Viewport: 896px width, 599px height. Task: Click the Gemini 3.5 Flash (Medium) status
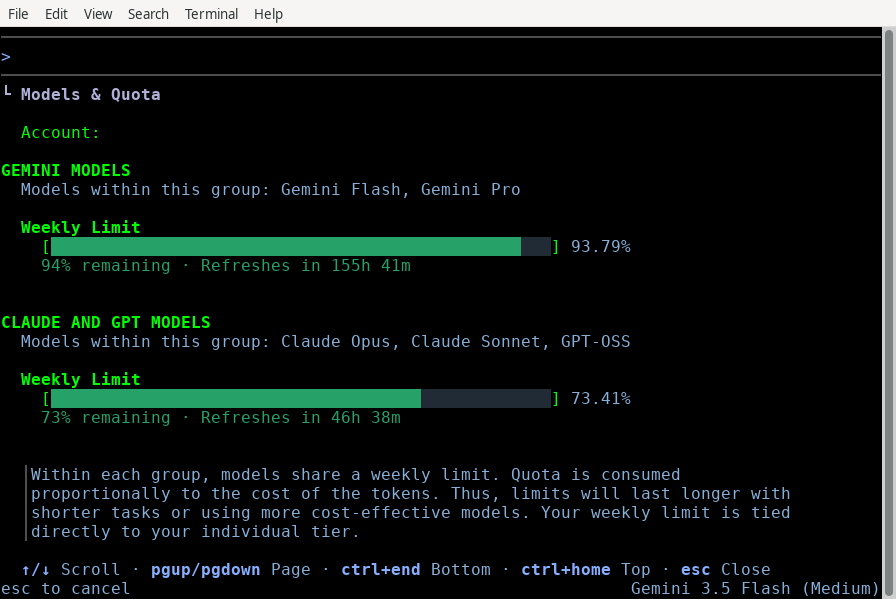coord(755,589)
